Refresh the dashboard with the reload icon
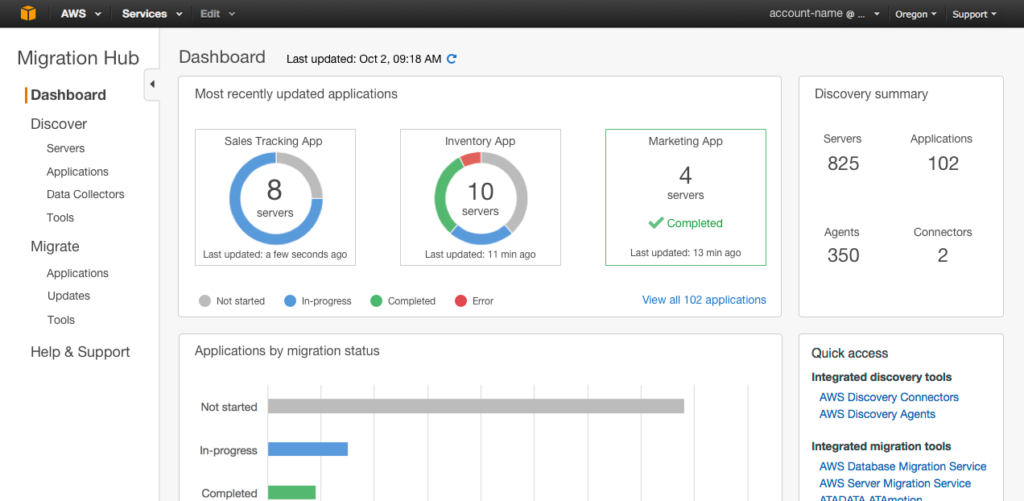The image size is (1024, 501). click(451, 59)
